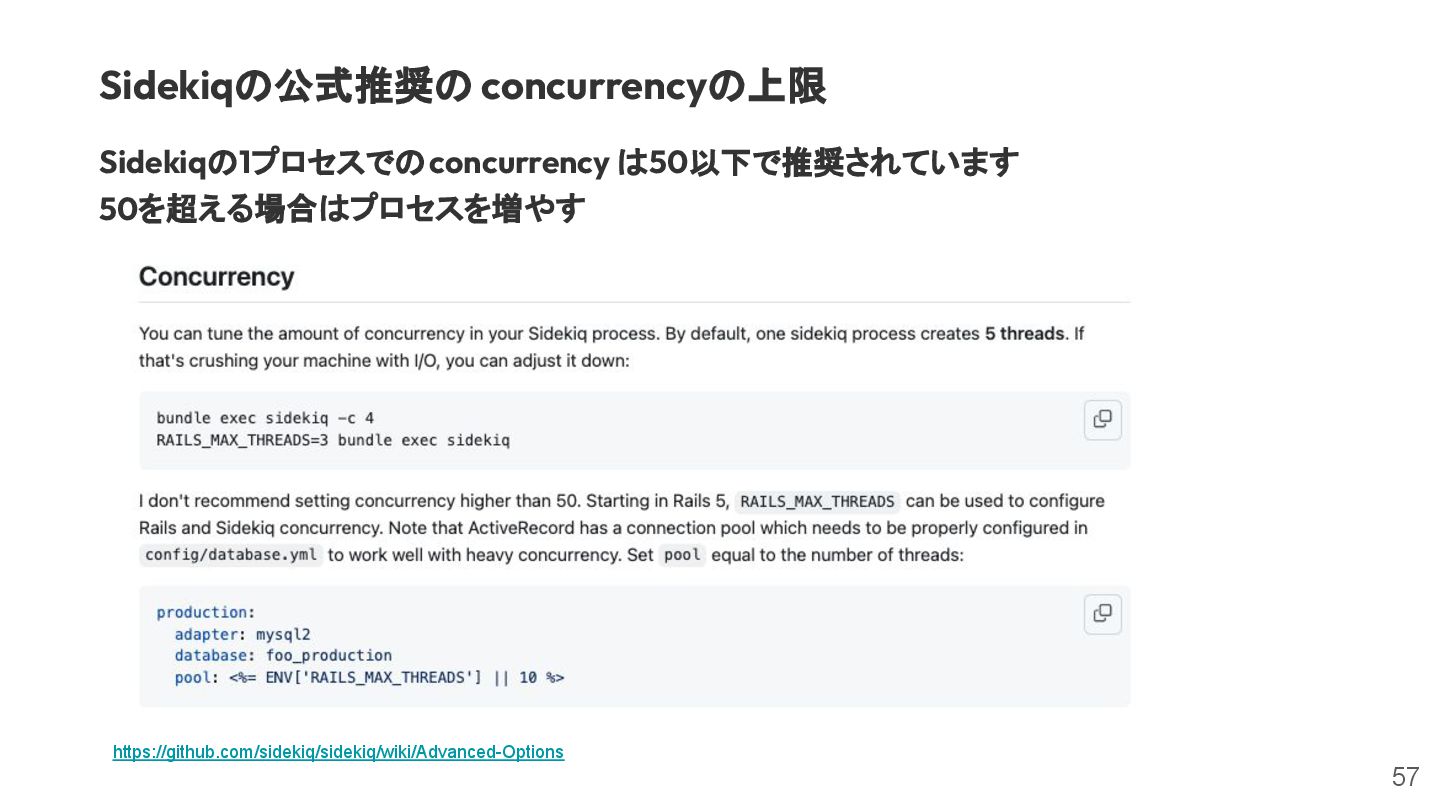This screenshot has height=810, width=1440.
Task: Click the line '50を超える場合はプロセスを増やす'
Action: coord(342,209)
